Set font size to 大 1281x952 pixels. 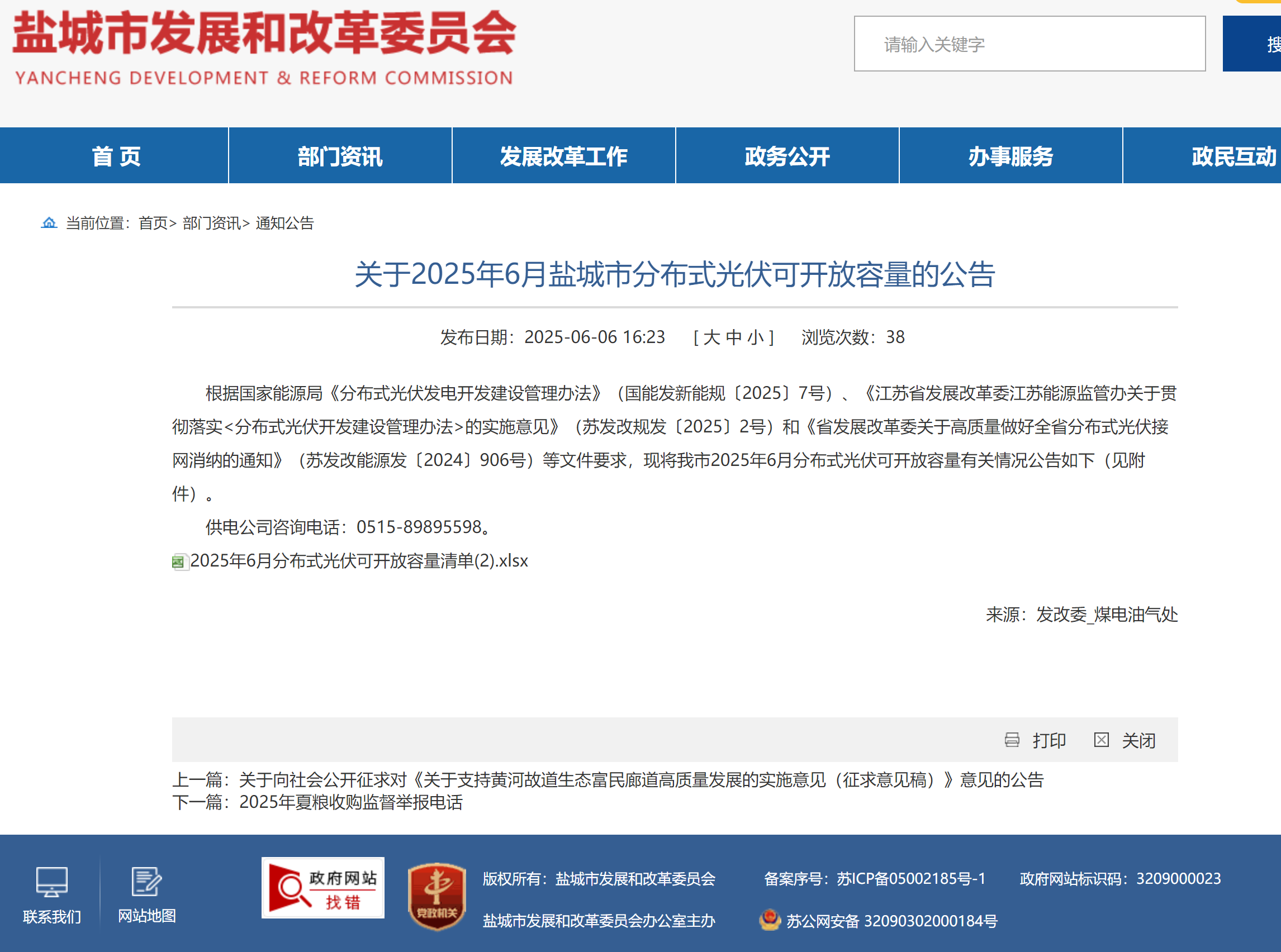[712, 337]
